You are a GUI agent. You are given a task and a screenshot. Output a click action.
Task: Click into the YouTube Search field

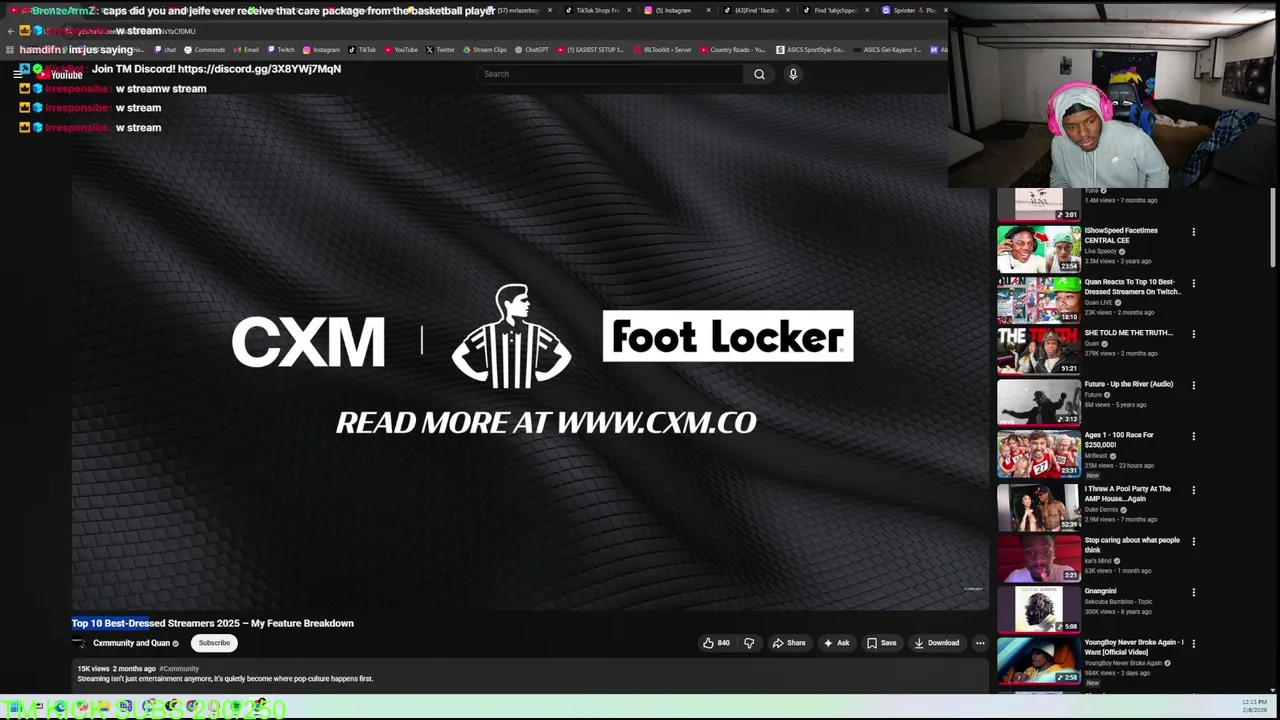point(610,74)
